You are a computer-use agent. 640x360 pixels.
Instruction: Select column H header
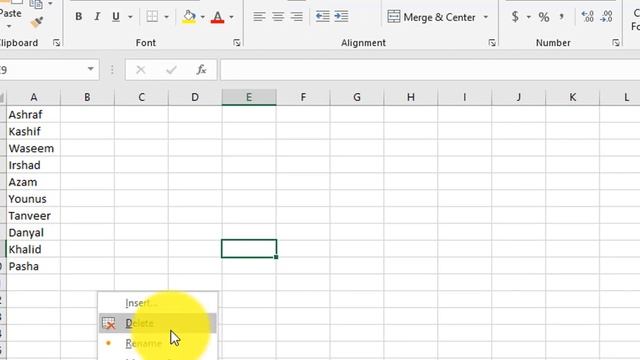coord(411,97)
